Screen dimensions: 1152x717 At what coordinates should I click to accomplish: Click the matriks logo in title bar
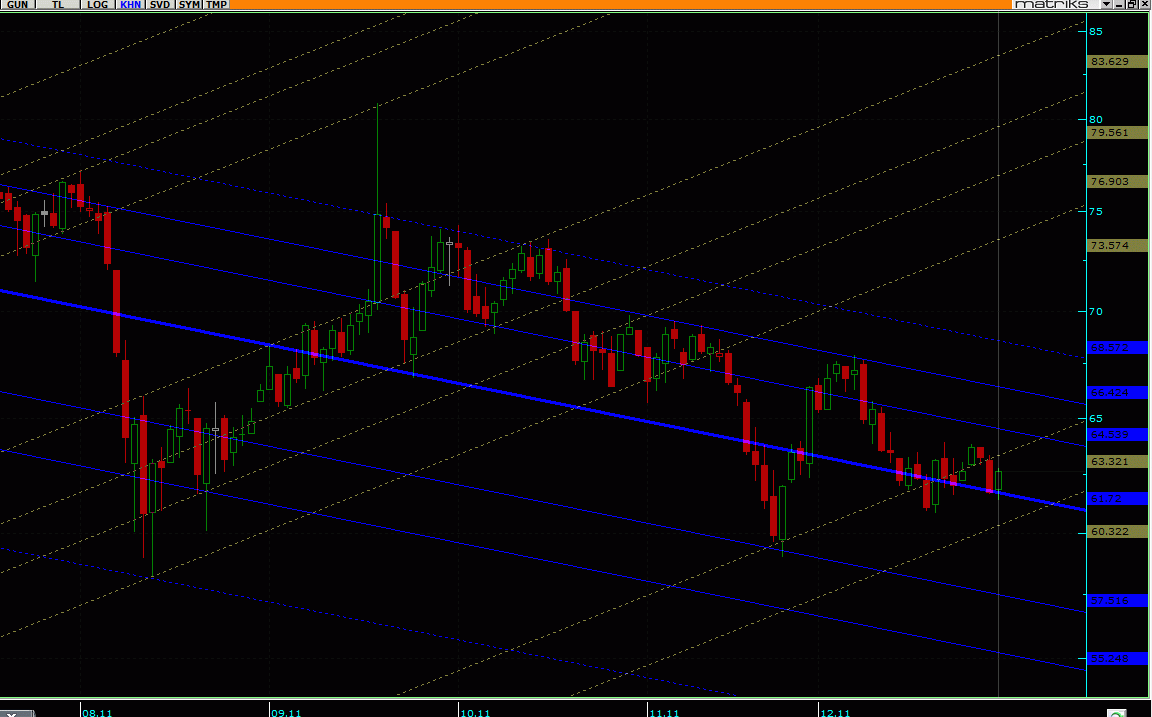click(1051, 4)
